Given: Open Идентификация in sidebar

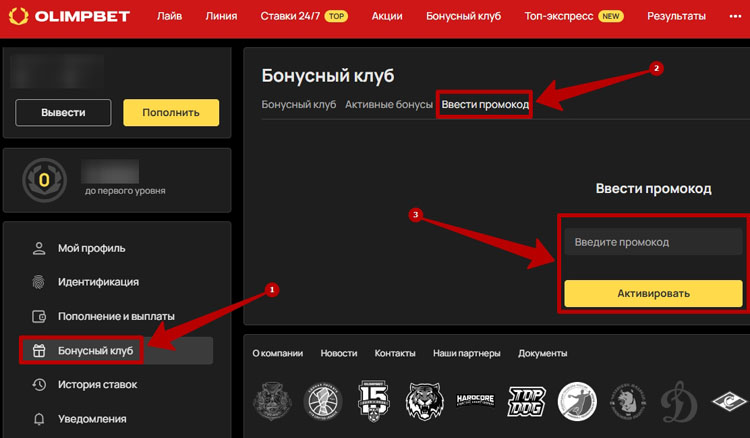Looking at the screenshot, I should pyautogui.click(x=99, y=282).
